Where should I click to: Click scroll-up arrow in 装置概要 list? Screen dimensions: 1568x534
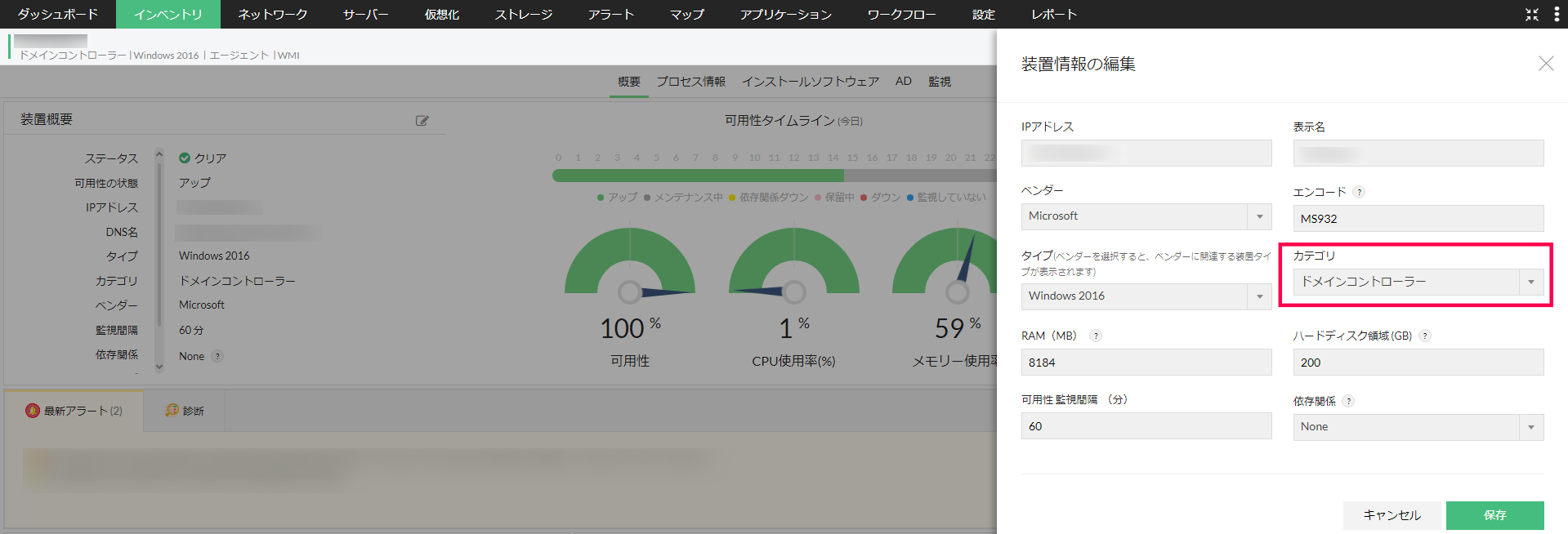tap(159, 154)
